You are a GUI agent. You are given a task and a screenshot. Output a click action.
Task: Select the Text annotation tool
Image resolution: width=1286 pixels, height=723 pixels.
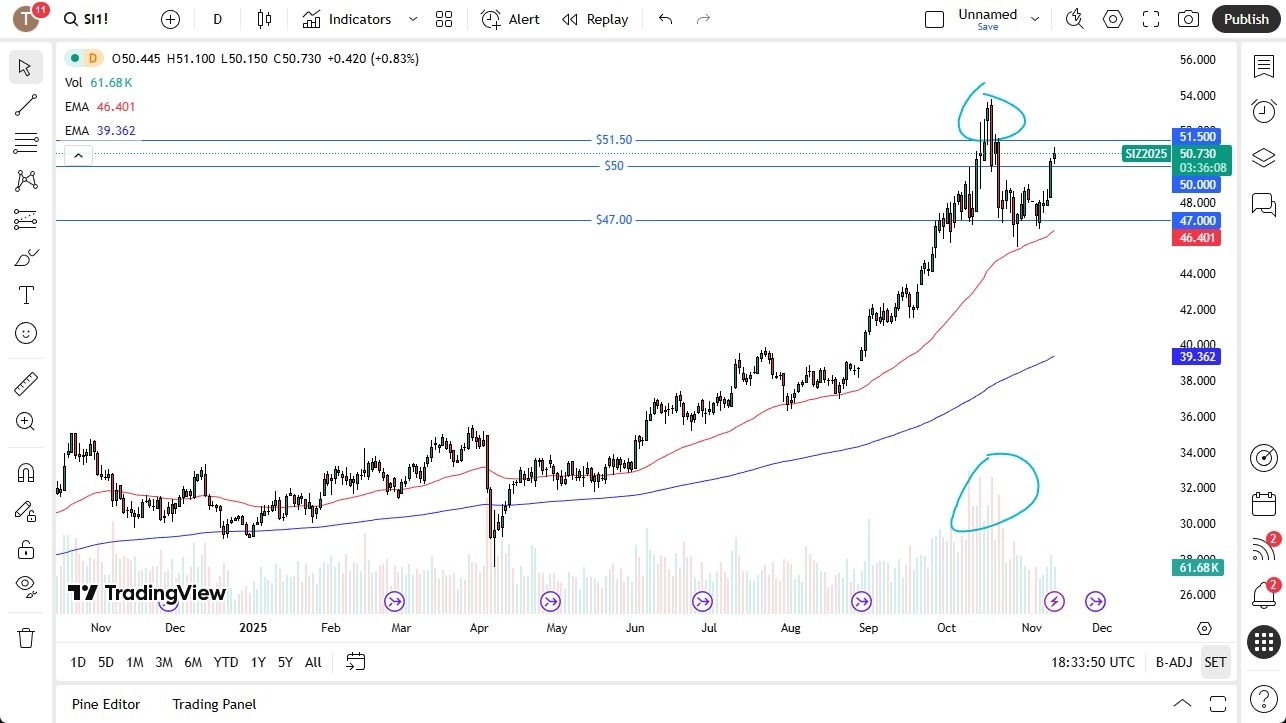pos(25,294)
